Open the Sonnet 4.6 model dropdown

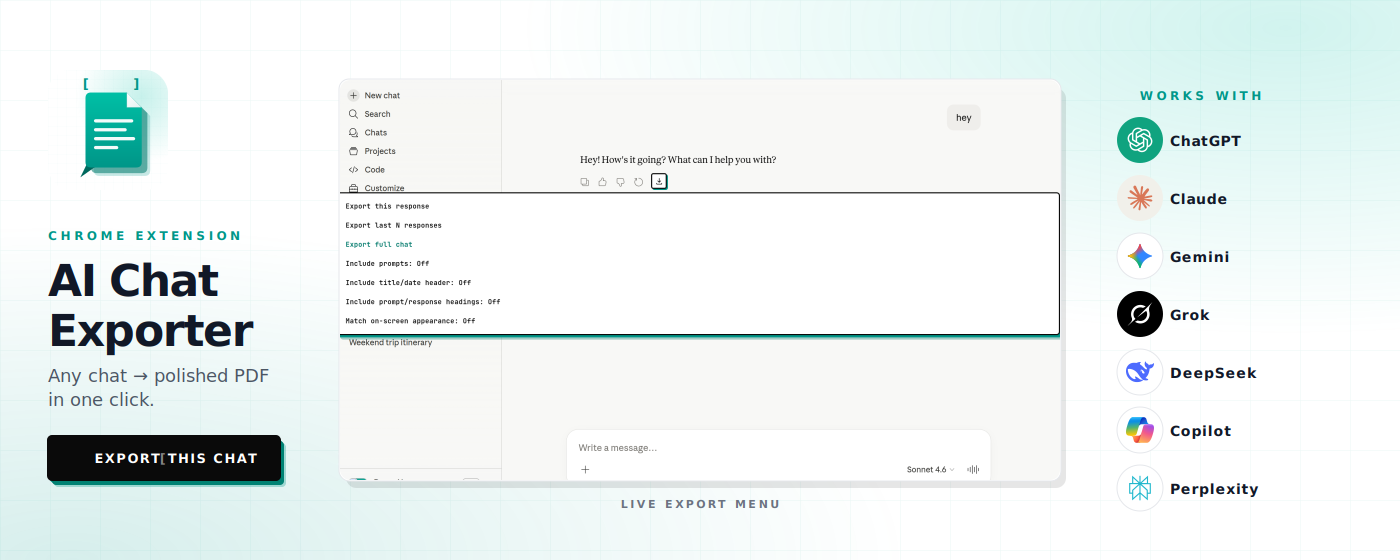coord(930,469)
